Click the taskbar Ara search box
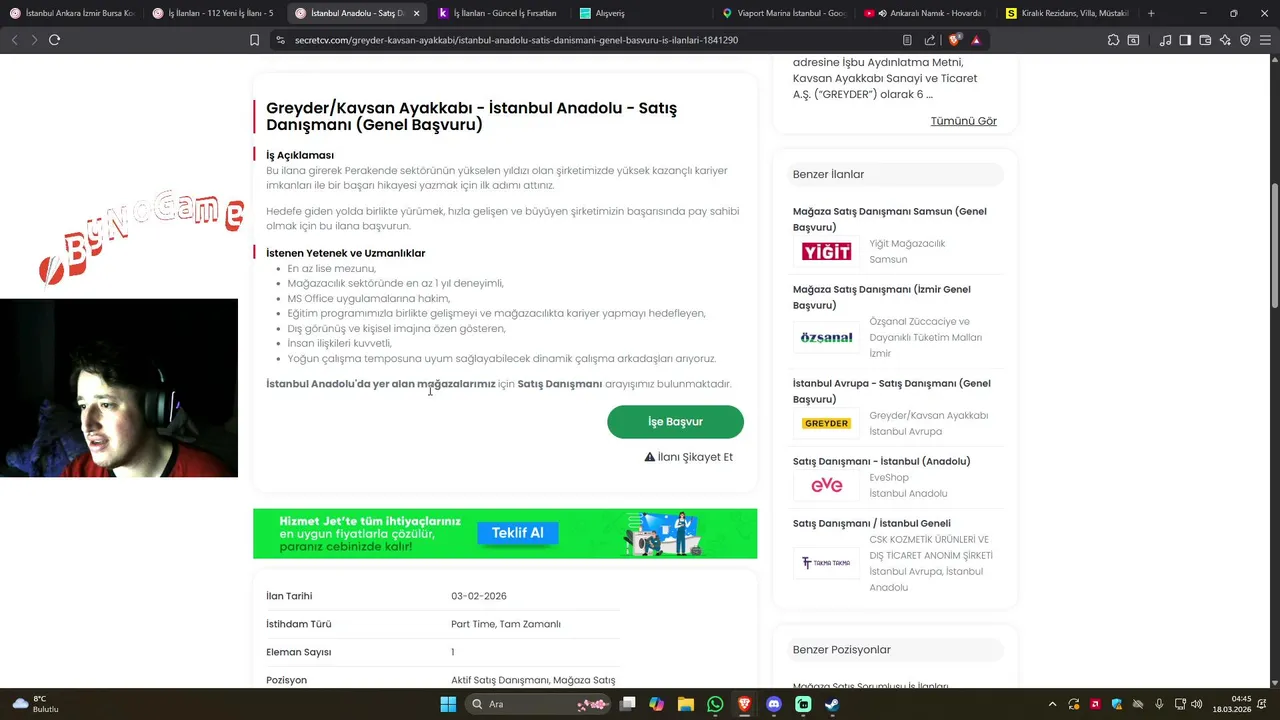The width and height of the screenshot is (1280, 720). [x=540, y=704]
